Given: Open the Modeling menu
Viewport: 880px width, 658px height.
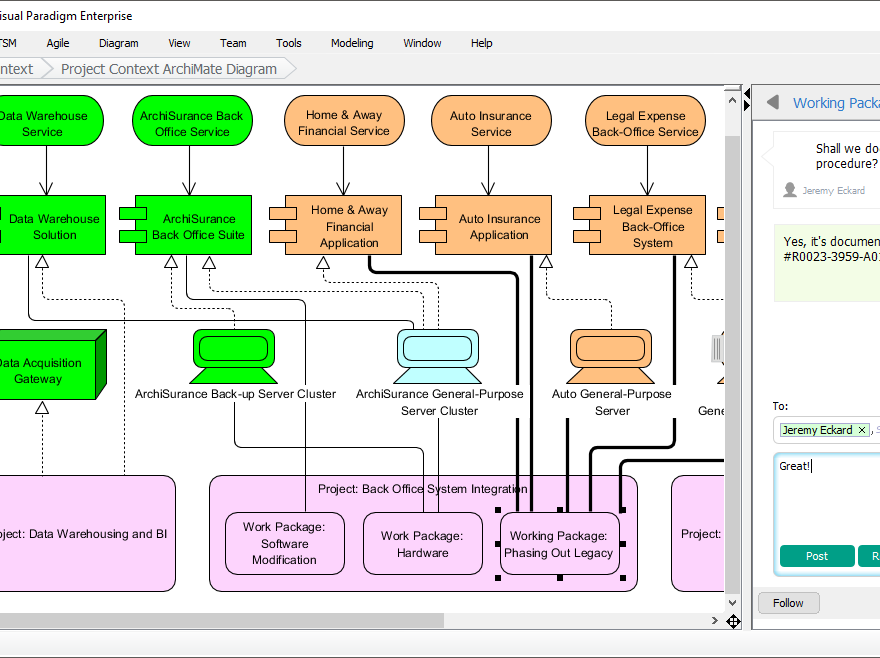Looking at the screenshot, I should tap(352, 43).
